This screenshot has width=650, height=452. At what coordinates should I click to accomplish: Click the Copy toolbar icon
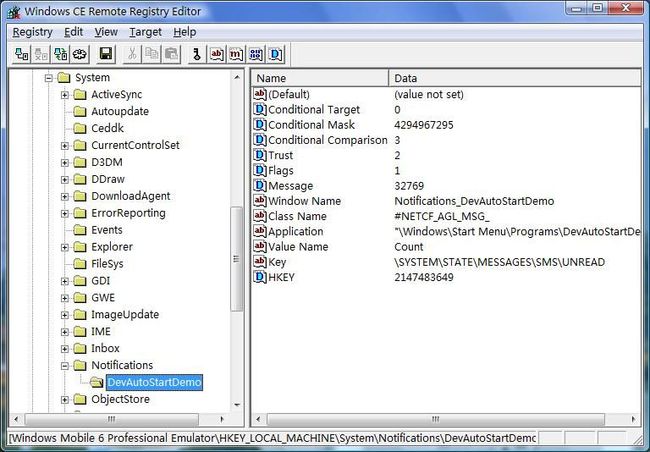(x=152, y=54)
